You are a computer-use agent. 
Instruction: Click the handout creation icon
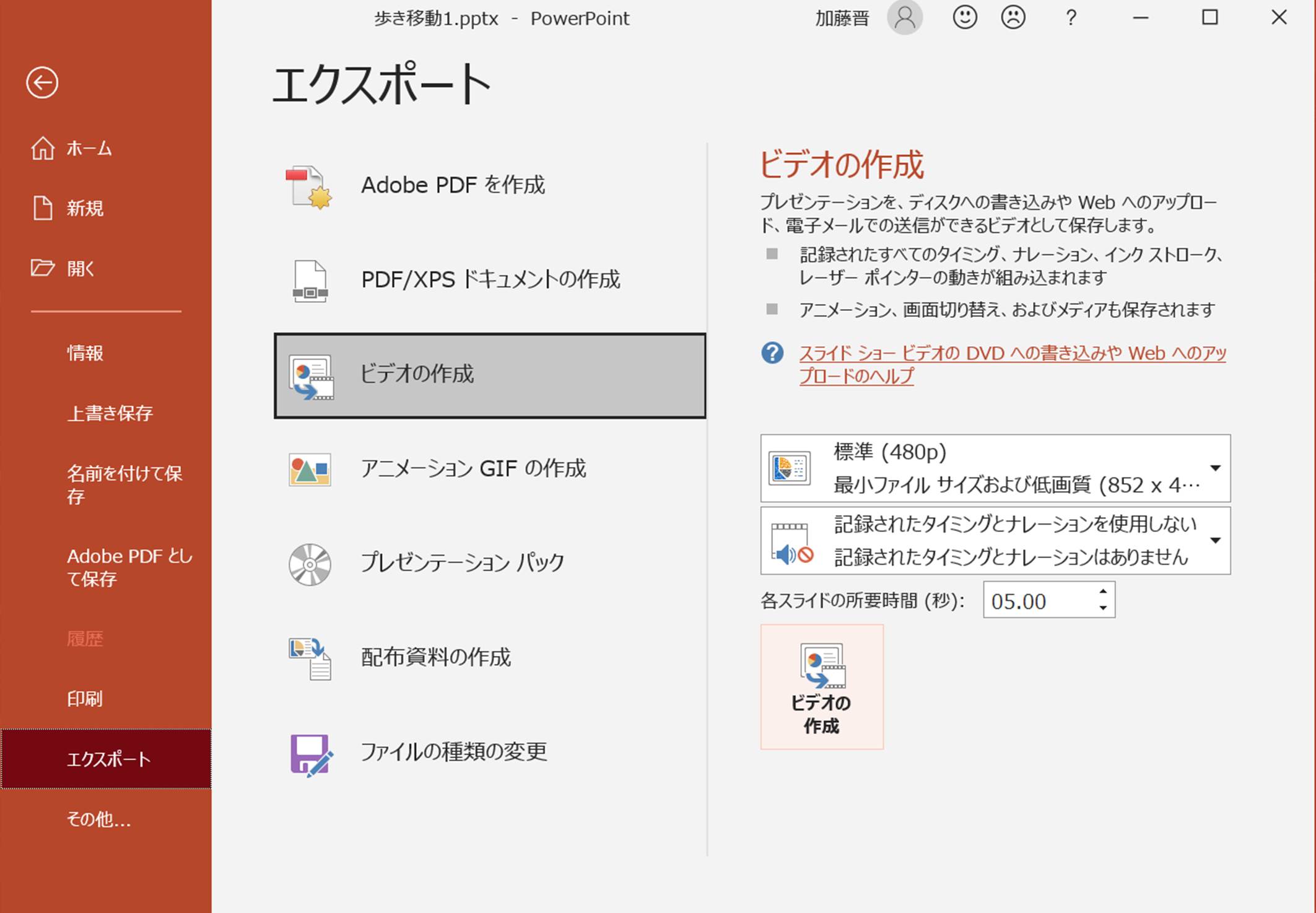click(309, 658)
